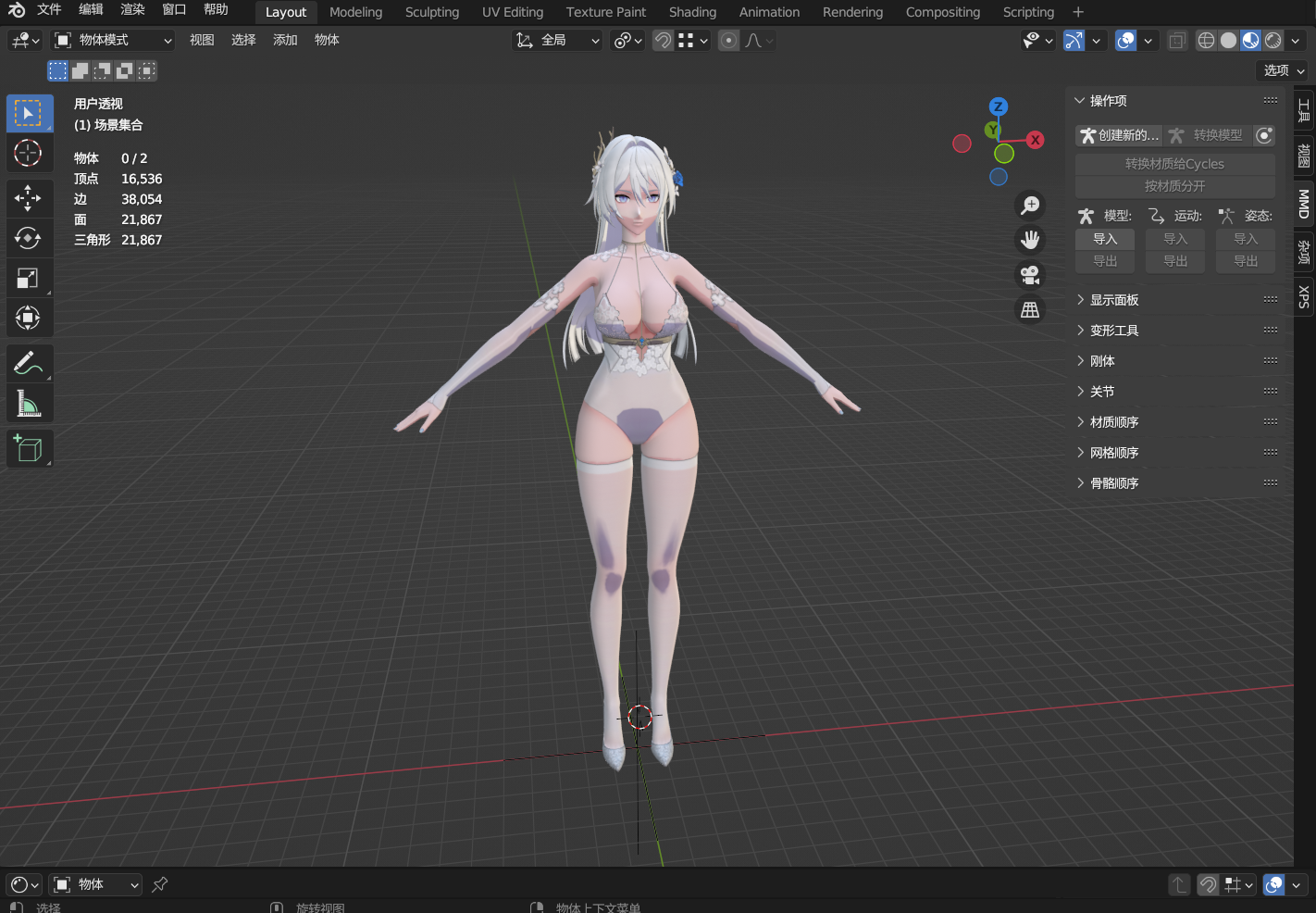Switch to rendered viewport shading
Viewport: 1316px width, 913px height.
coord(1273,41)
